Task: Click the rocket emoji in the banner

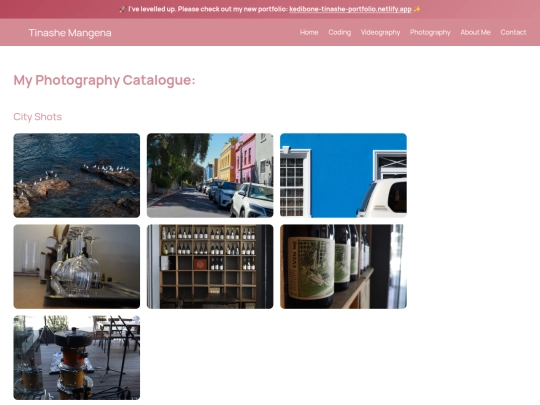Action: 122,9
